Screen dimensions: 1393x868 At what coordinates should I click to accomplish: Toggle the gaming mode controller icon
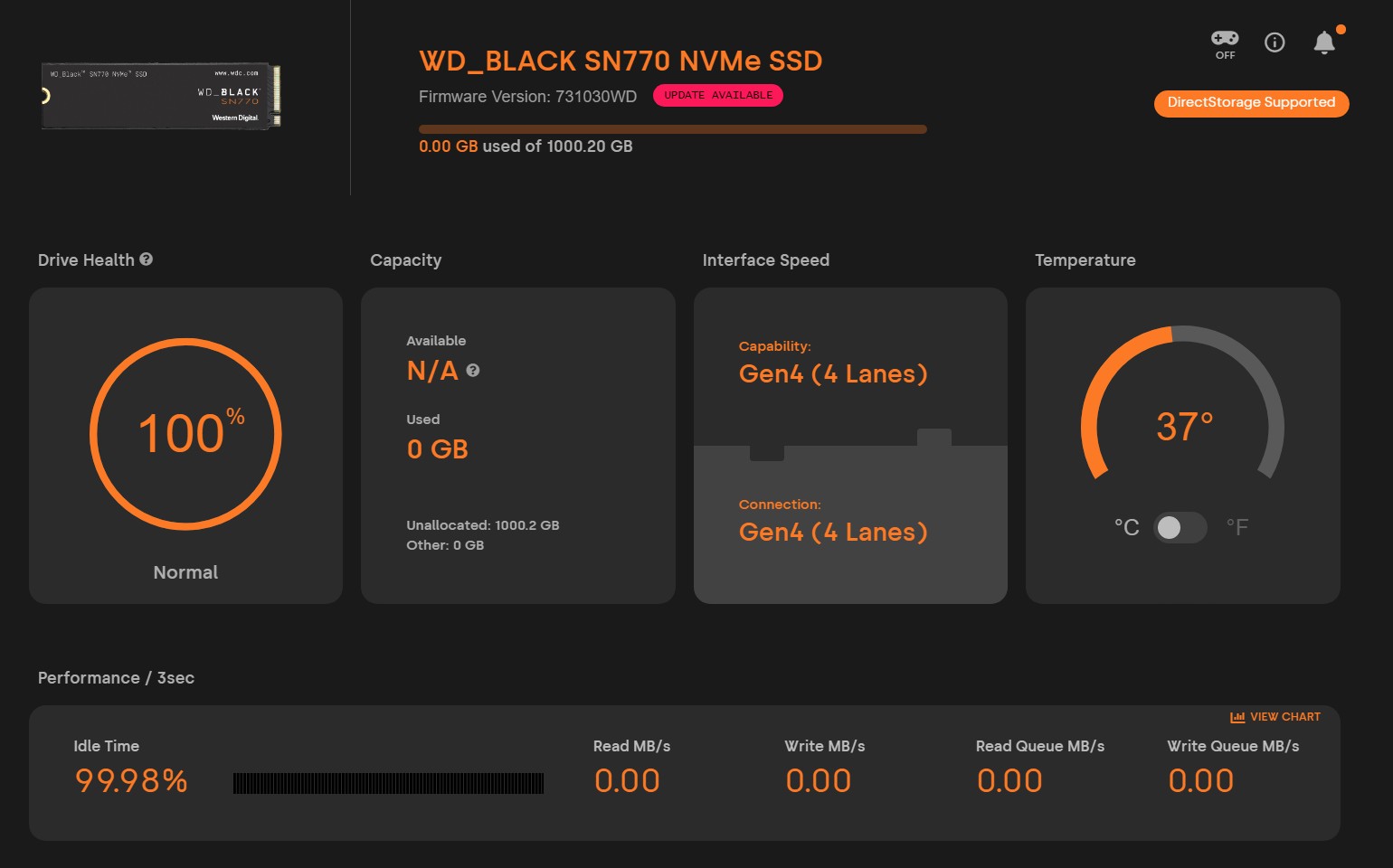pos(1225,39)
